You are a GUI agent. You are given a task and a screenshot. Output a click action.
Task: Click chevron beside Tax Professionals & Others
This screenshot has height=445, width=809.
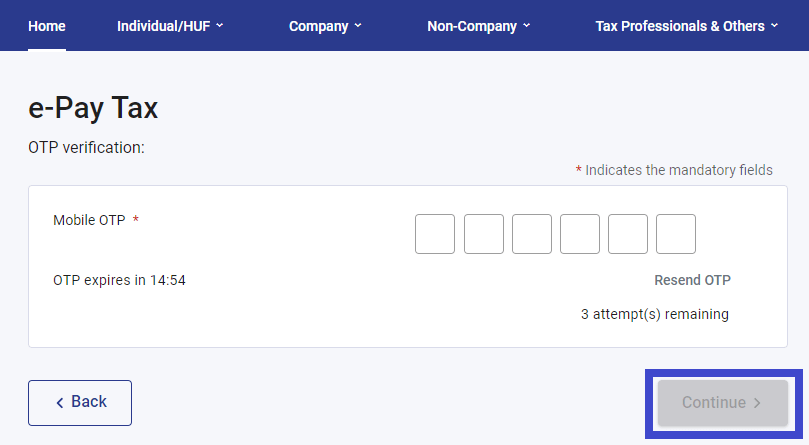tap(774, 26)
